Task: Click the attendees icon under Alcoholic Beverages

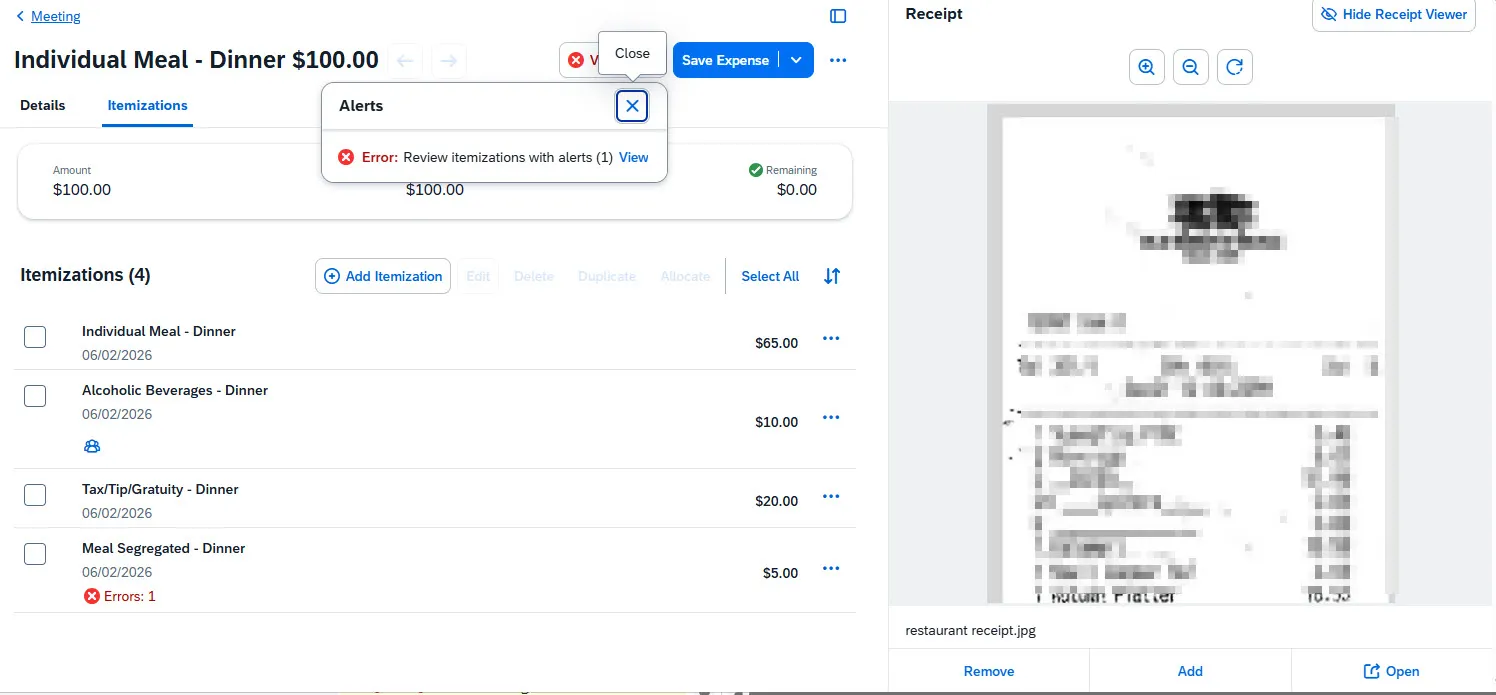Action: pyautogui.click(x=92, y=447)
